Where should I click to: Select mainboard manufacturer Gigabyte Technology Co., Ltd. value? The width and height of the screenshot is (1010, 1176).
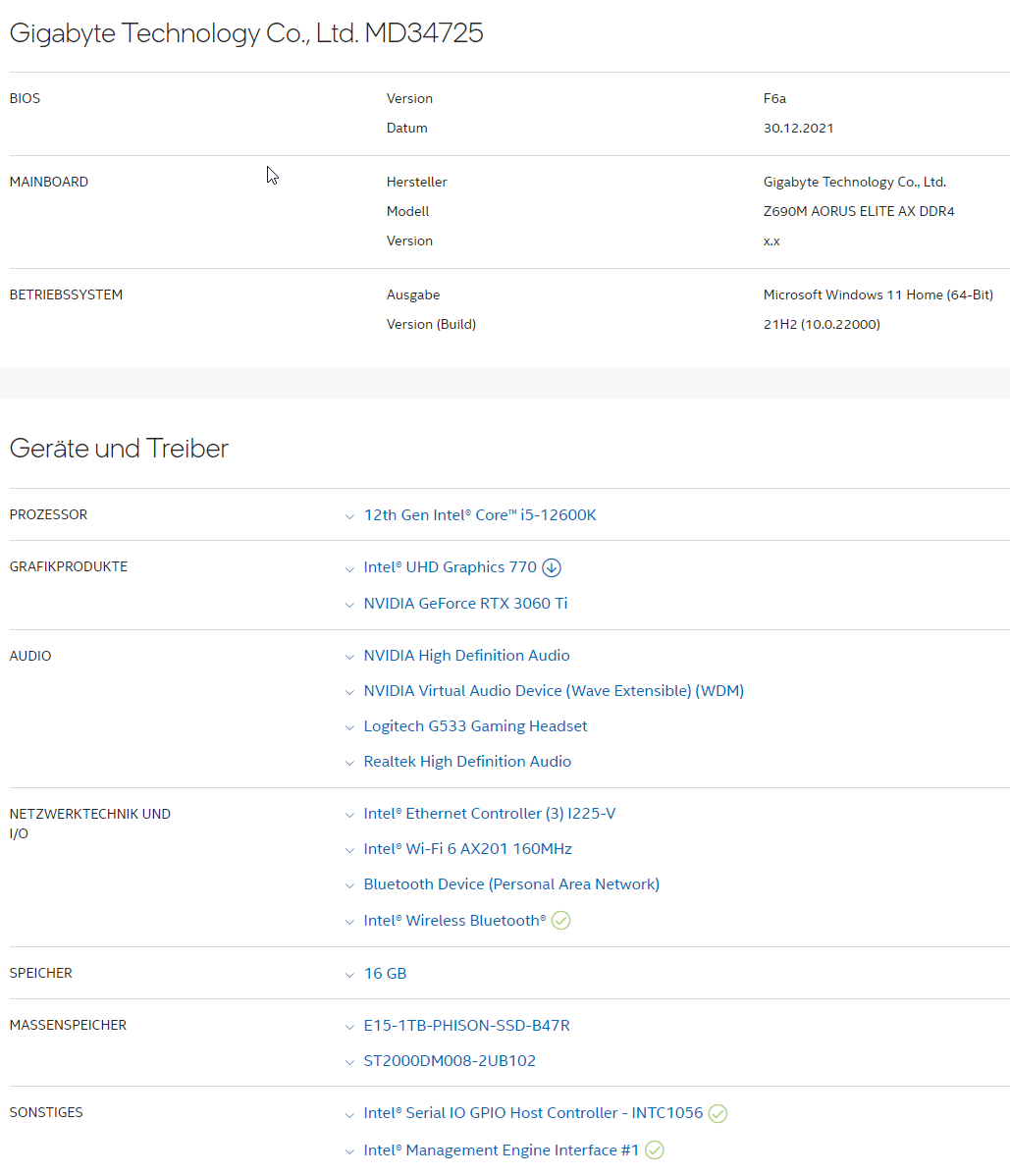coord(855,183)
